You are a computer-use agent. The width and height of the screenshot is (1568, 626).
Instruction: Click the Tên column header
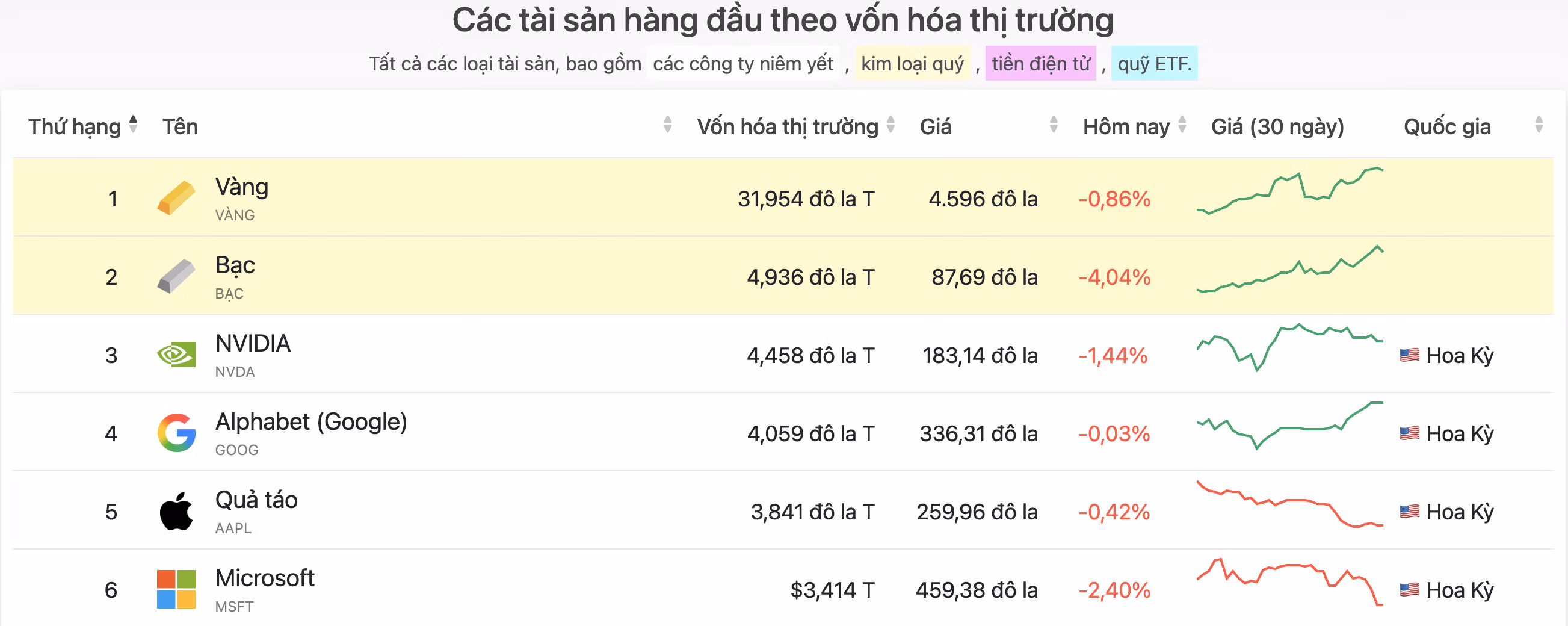180,126
